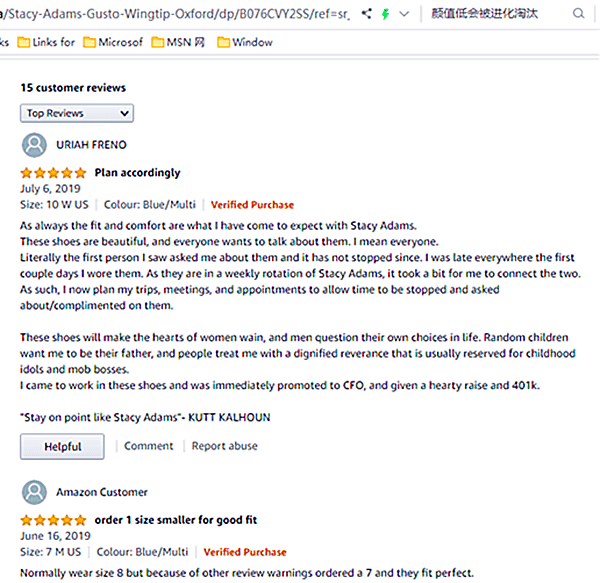Image resolution: width=600 pixels, height=583 pixels.
Task: Open the 'Plan accordingly' review title
Action: point(137,172)
